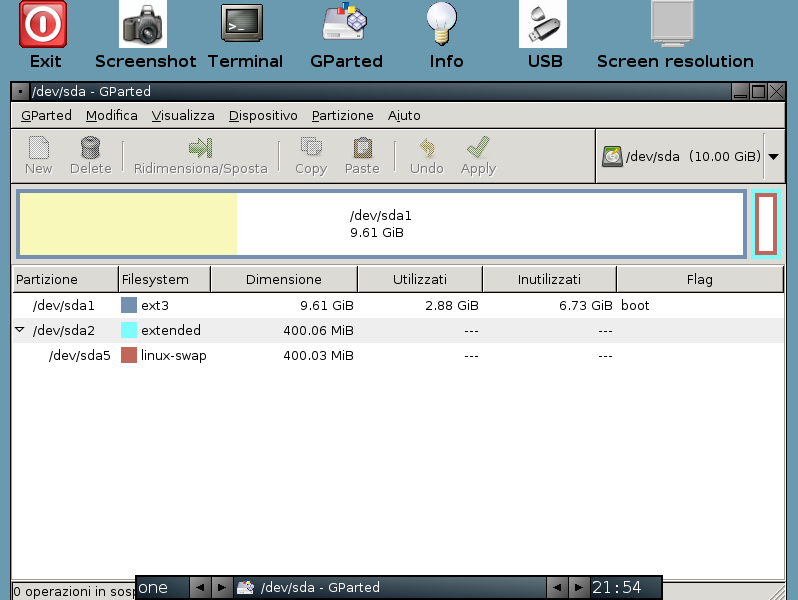Click the USB drive desktop icon

pyautogui.click(x=543, y=24)
